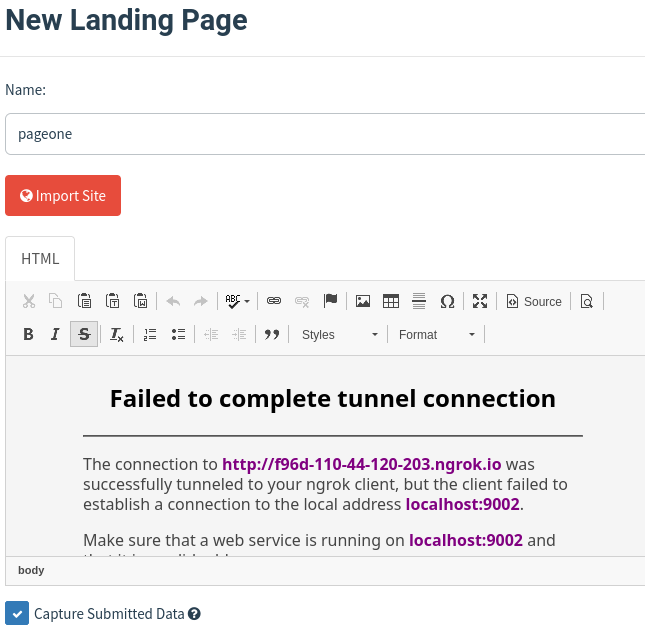Viewport: 645px width, 626px height.
Task: Open the Format dropdown
Action: coord(437,334)
